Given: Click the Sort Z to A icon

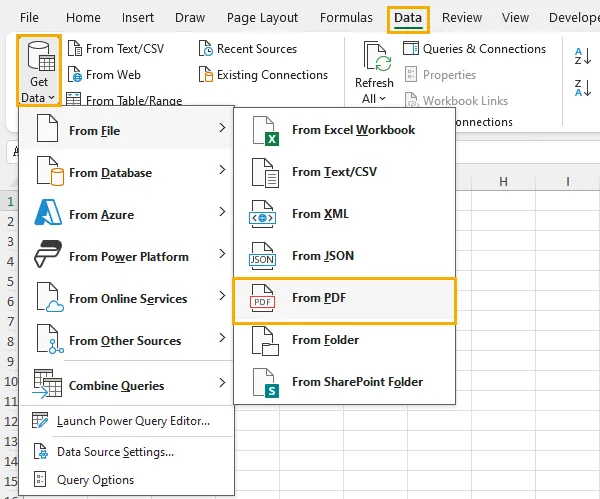Looking at the screenshot, I should click(x=583, y=88).
